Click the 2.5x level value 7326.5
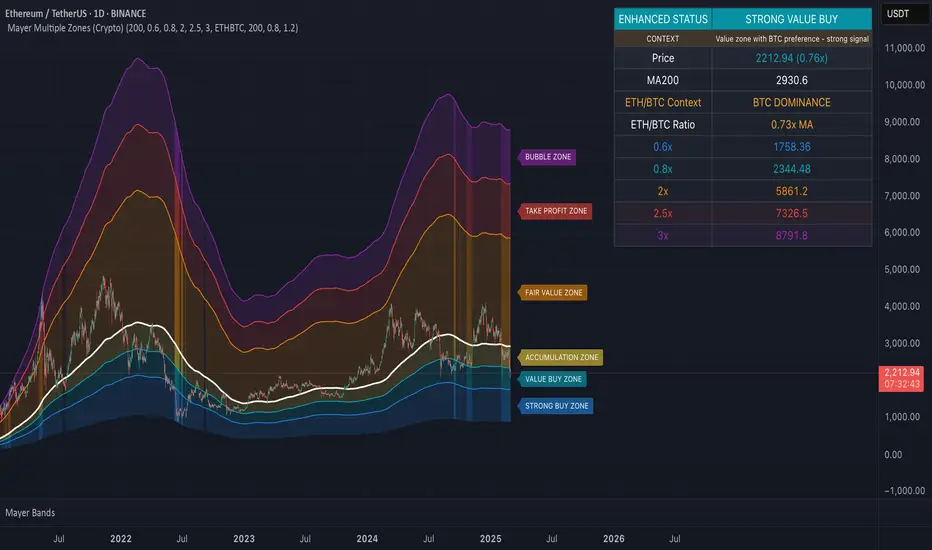Image resolution: width=932 pixels, height=550 pixels. point(792,213)
